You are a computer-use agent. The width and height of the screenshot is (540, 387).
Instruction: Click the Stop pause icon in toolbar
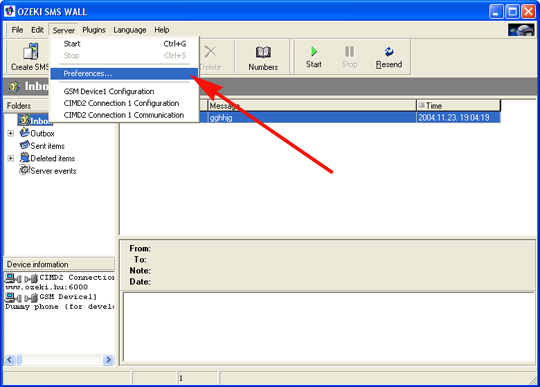[x=349, y=52]
